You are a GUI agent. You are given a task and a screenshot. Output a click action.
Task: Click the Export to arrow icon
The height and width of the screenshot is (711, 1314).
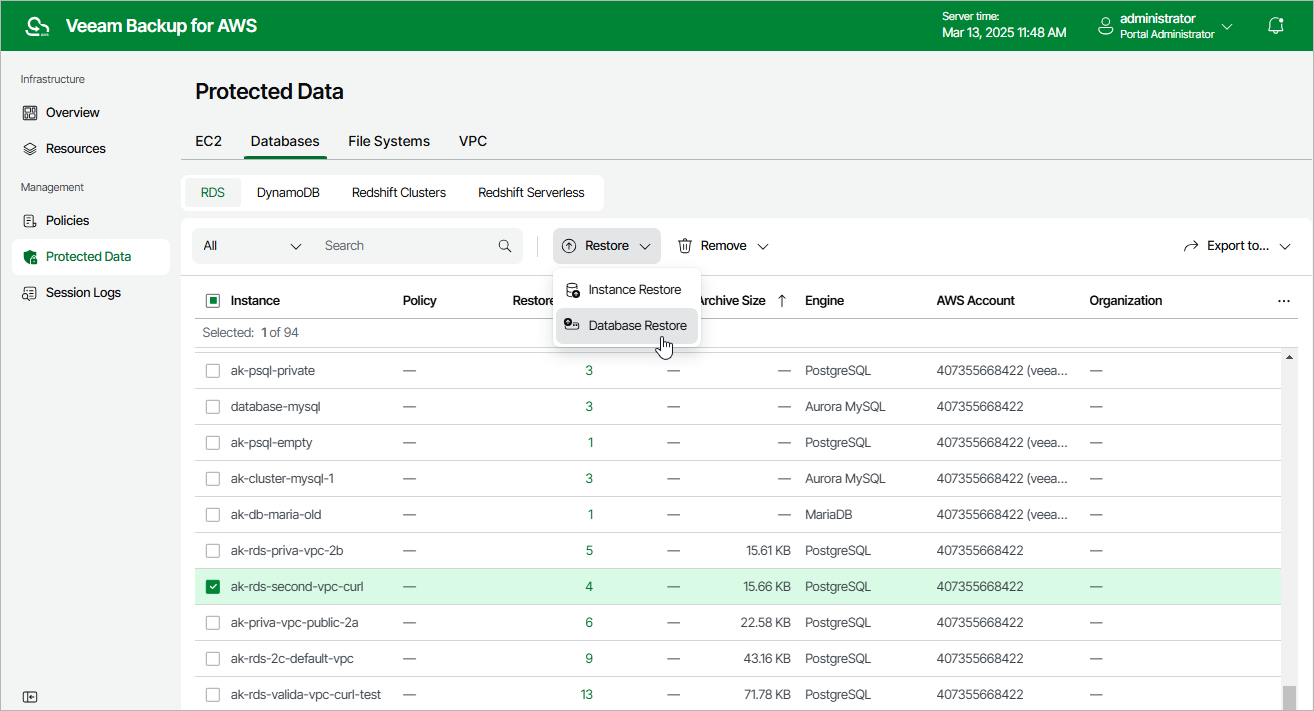1191,246
